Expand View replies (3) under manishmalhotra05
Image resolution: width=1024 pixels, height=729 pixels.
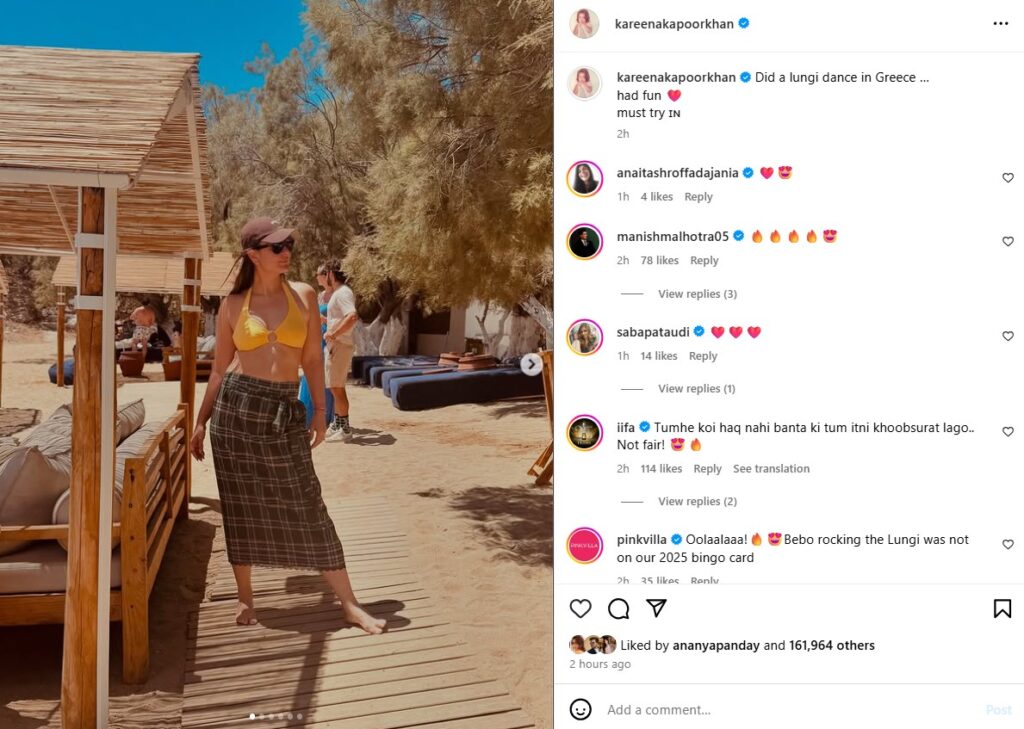click(697, 294)
